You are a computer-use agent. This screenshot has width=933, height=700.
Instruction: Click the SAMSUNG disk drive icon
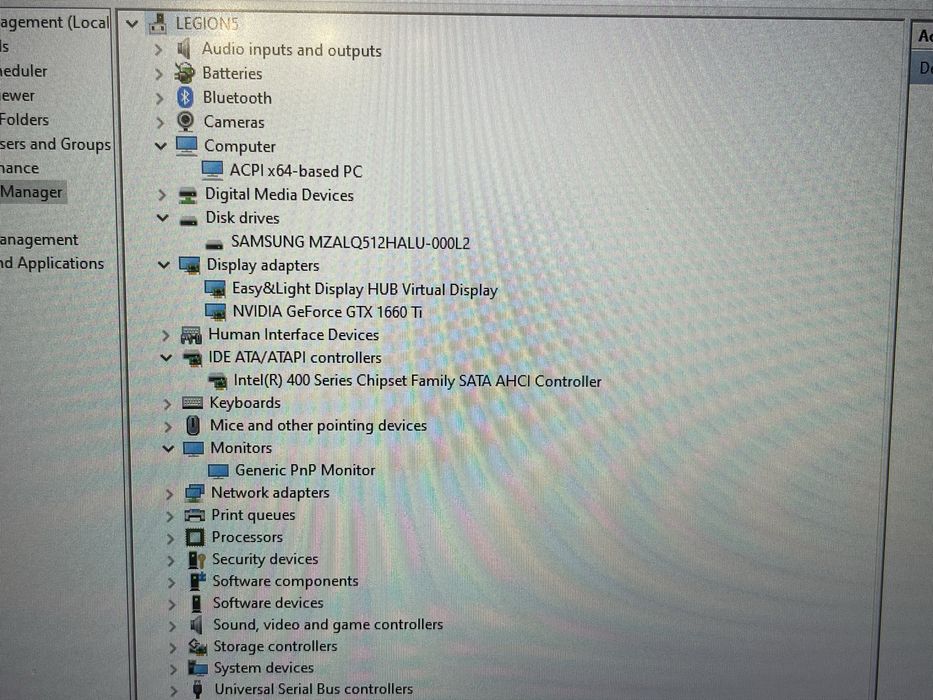coord(214,245)
